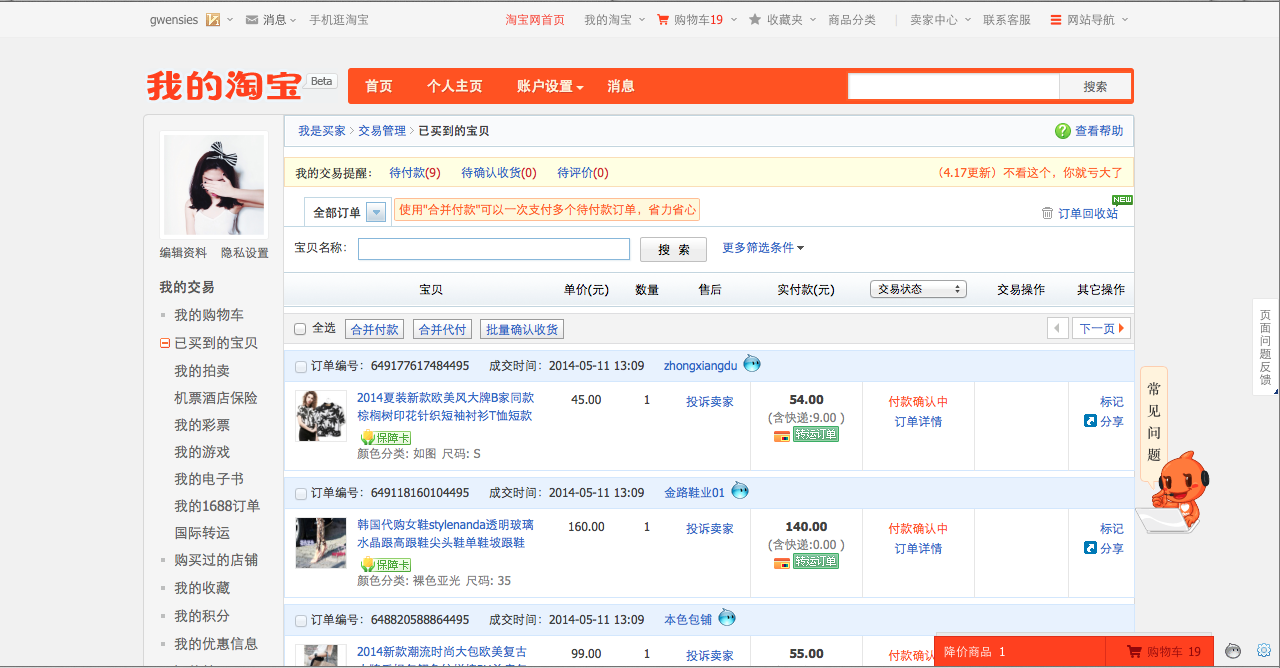Open the 页面问题反馈 side tab

coord(1266,347)
